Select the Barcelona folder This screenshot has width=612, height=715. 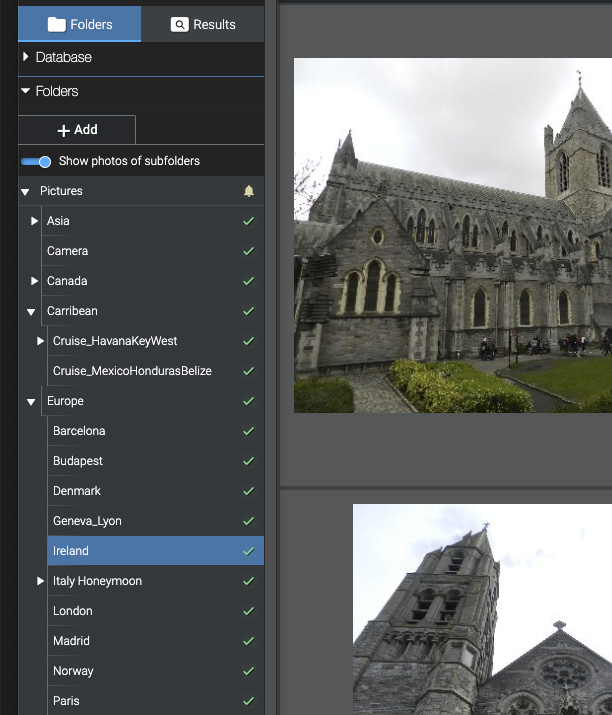click(79, 431)
